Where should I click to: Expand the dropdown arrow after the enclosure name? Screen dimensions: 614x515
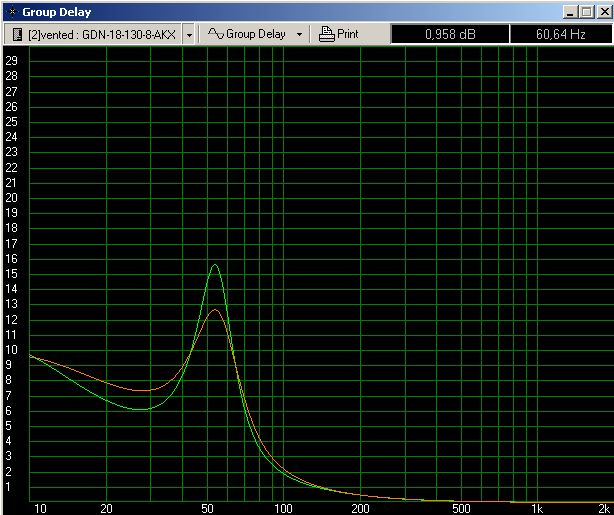tap(189, 34)
